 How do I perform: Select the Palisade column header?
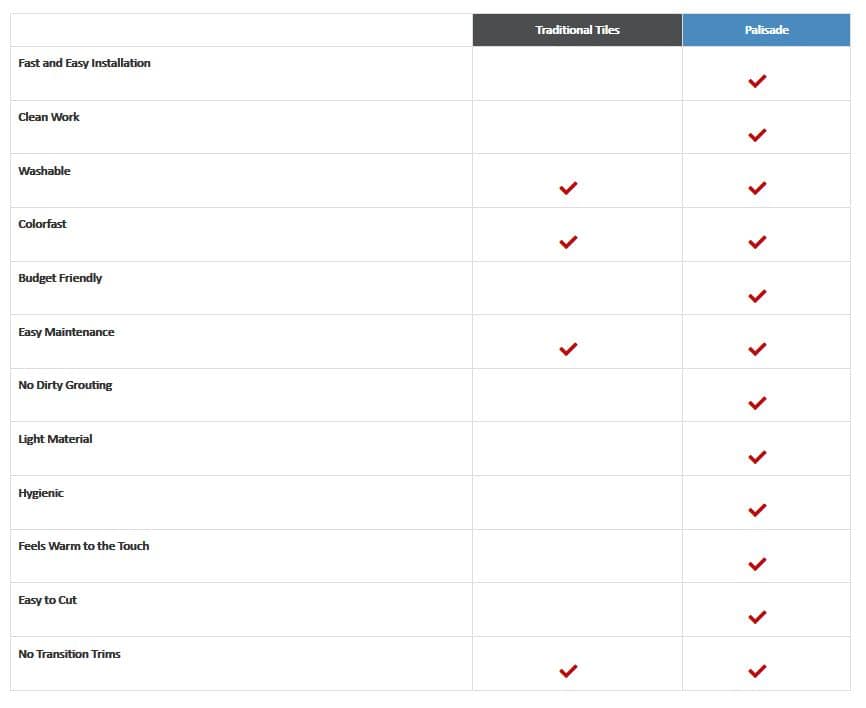tap(766, 30)
